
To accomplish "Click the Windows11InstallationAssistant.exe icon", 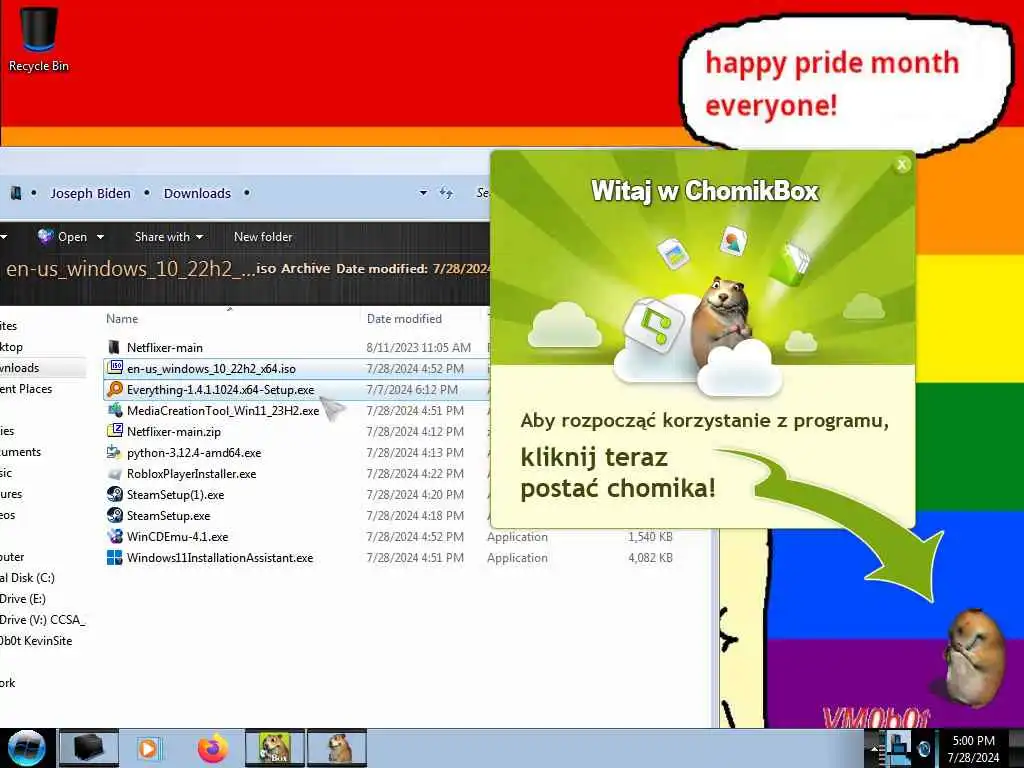I will pyautogui.click(x=115, y=557).
